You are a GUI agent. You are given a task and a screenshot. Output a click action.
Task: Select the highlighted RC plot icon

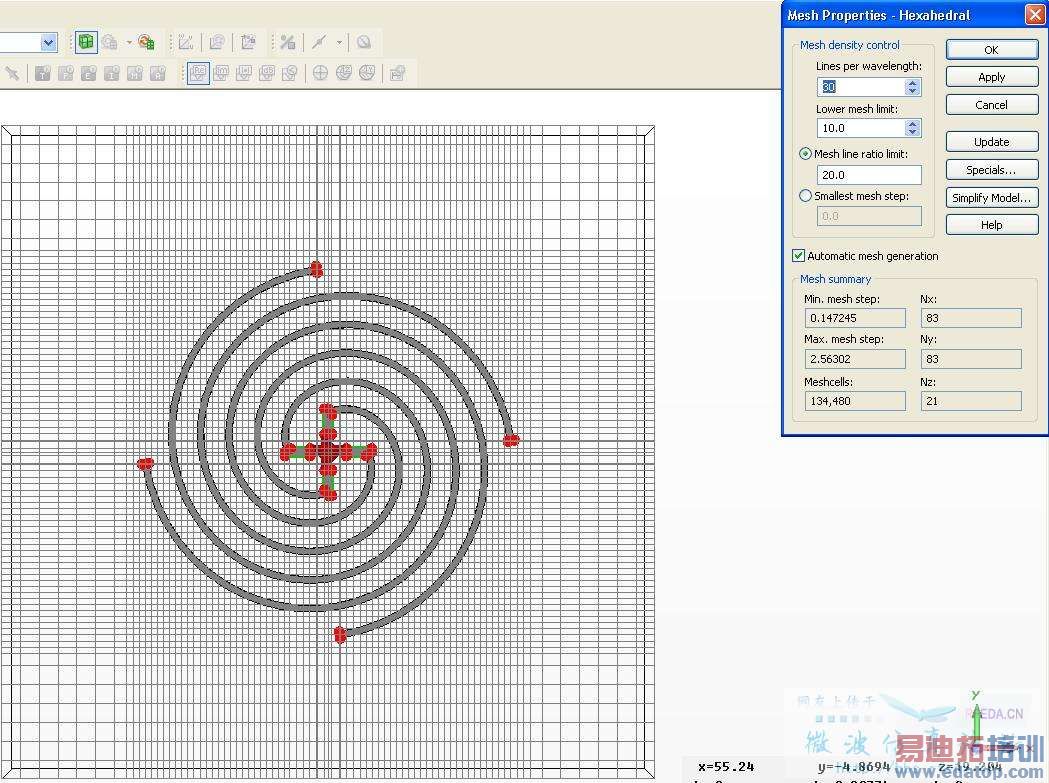(x=198, y=73)
